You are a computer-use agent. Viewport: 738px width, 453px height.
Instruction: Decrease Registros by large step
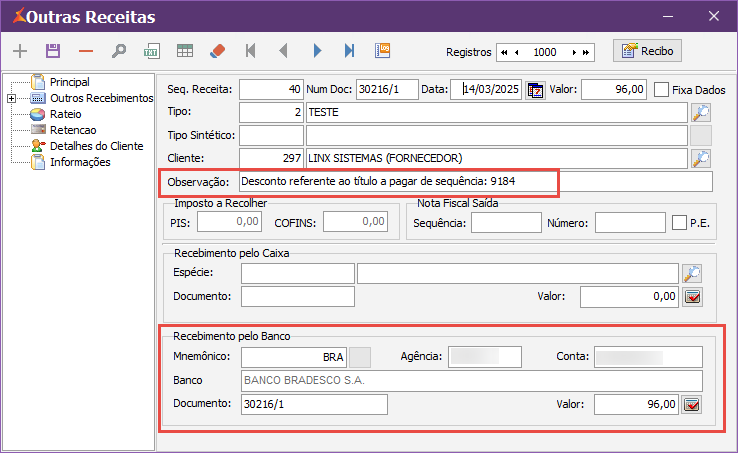[504, 52]
